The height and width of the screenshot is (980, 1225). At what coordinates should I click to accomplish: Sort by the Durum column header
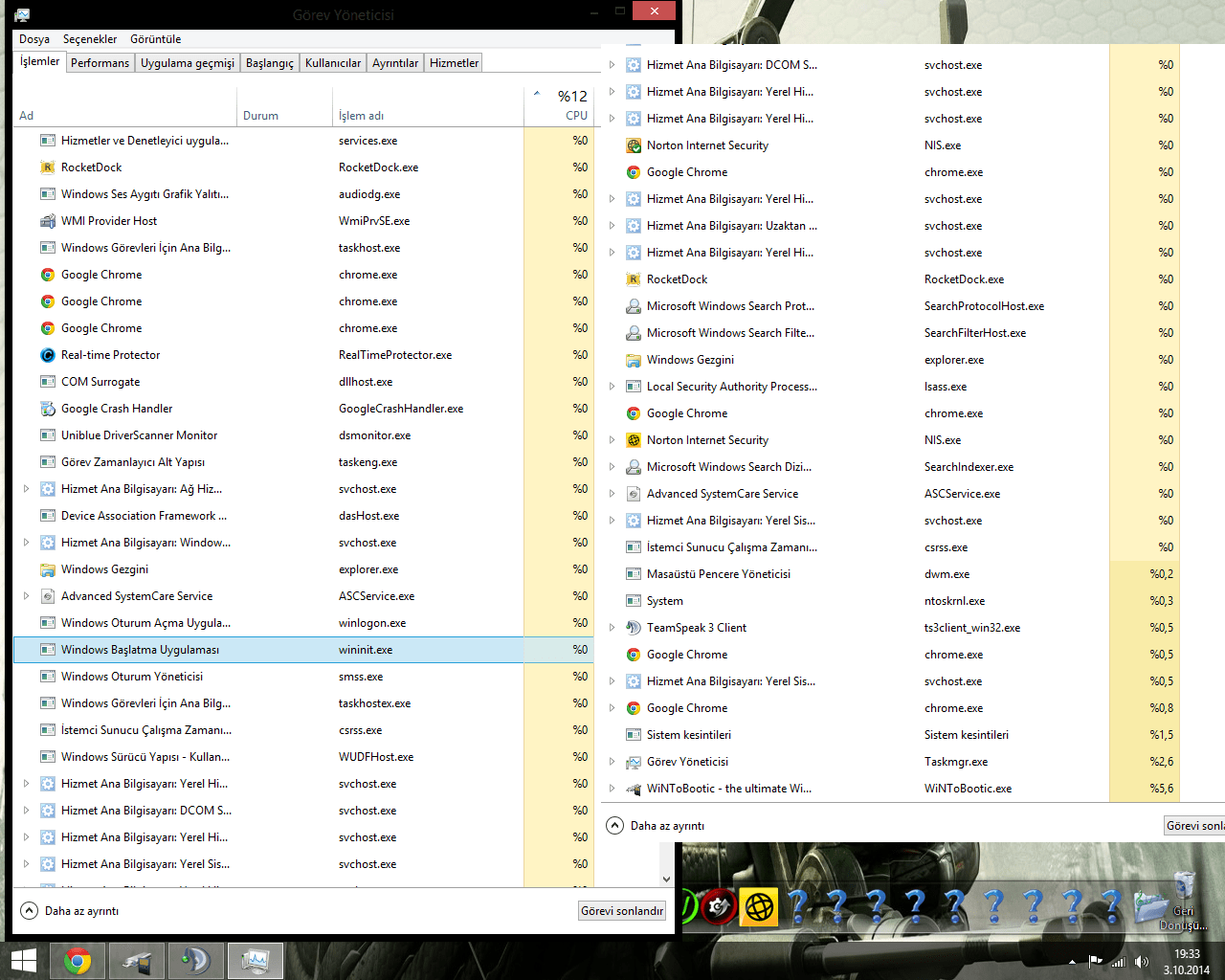coord(285,106)
